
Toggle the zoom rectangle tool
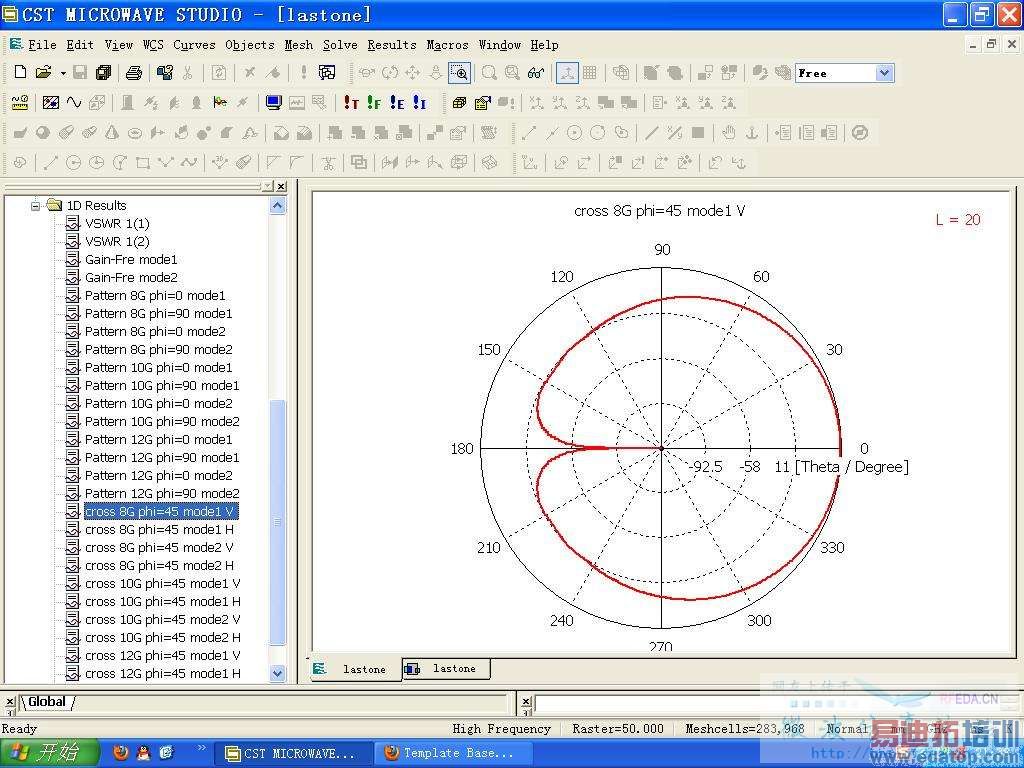pos(459,72)
